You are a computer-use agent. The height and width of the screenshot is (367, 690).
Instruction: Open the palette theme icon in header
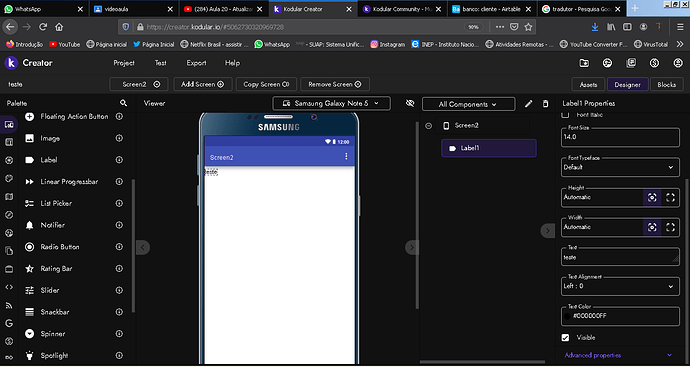(x=607, y=63)
